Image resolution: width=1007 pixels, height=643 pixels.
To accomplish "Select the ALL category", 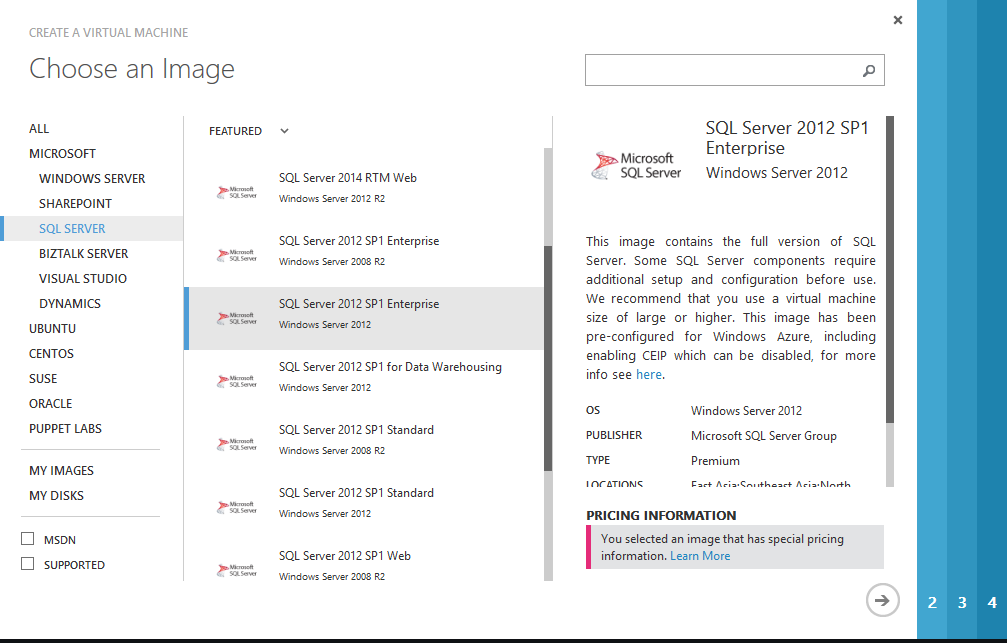I will coord(39,128).
